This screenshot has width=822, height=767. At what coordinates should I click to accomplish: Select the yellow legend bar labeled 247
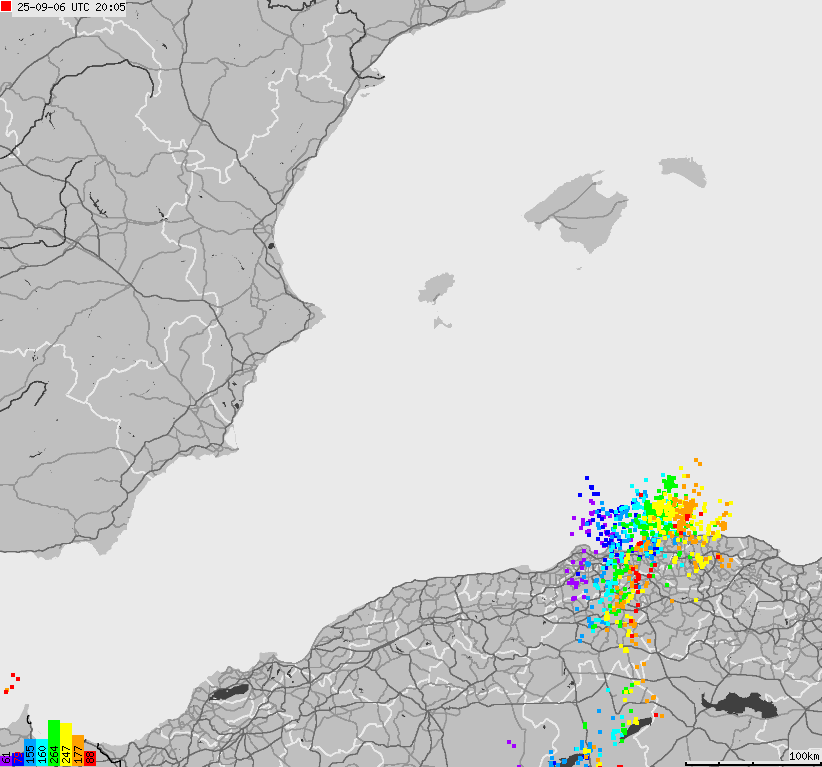[66, 744]
